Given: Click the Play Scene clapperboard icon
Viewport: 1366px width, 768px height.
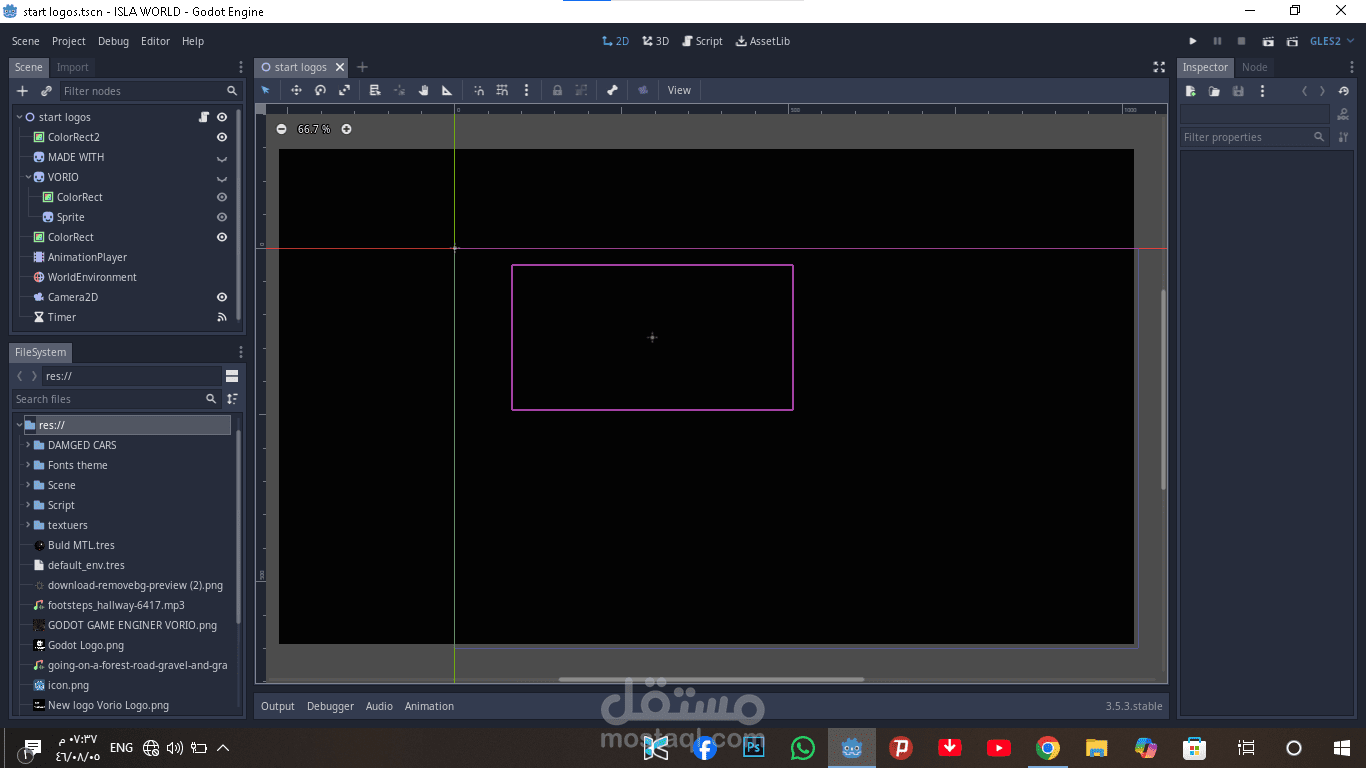Looking at the screenshot, I should click(1268, 41).
